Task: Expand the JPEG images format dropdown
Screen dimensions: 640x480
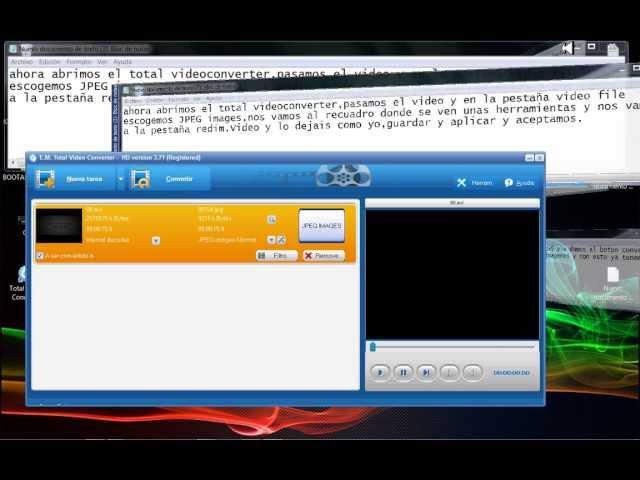Action: point(271,240)
